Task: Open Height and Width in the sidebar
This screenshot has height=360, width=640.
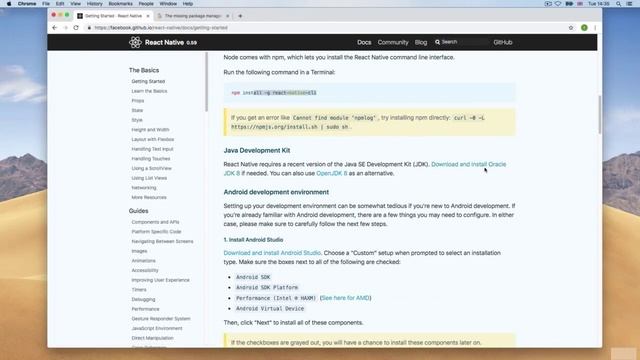Action: [150, 129]
